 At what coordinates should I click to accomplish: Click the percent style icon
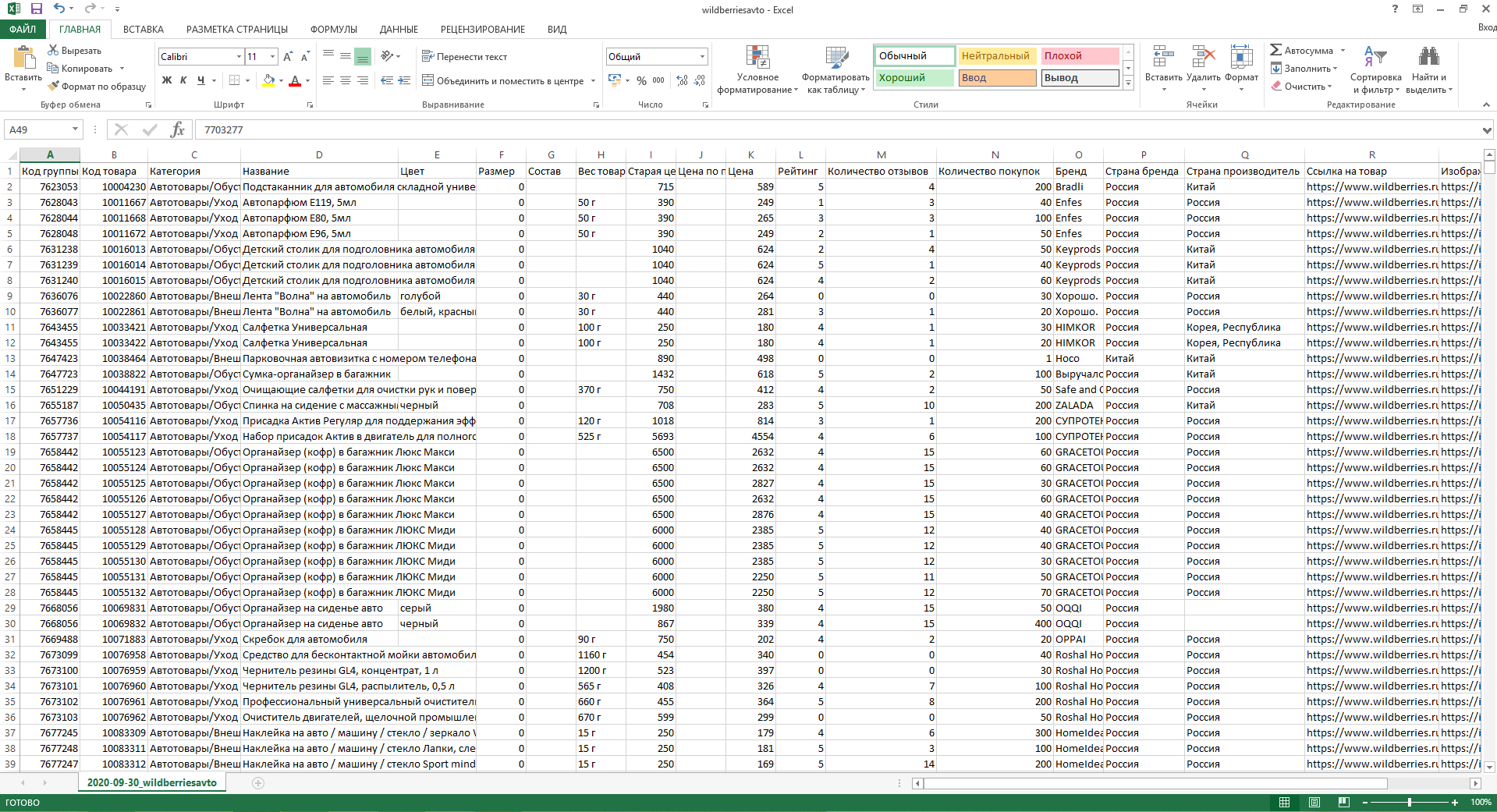641,80
